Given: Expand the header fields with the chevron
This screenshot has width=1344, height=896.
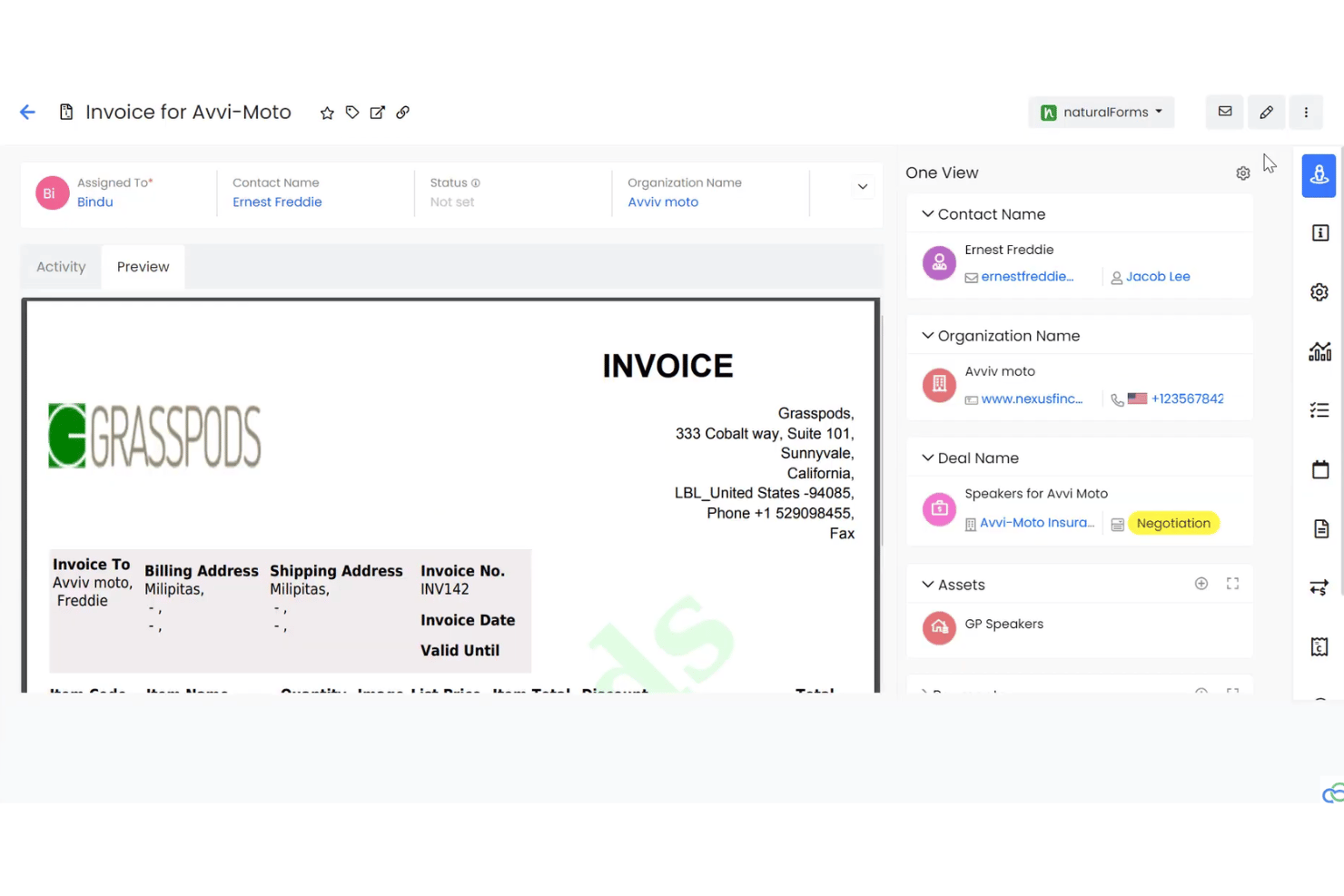Looking at the screenshot, I should [x=863, y=187].
